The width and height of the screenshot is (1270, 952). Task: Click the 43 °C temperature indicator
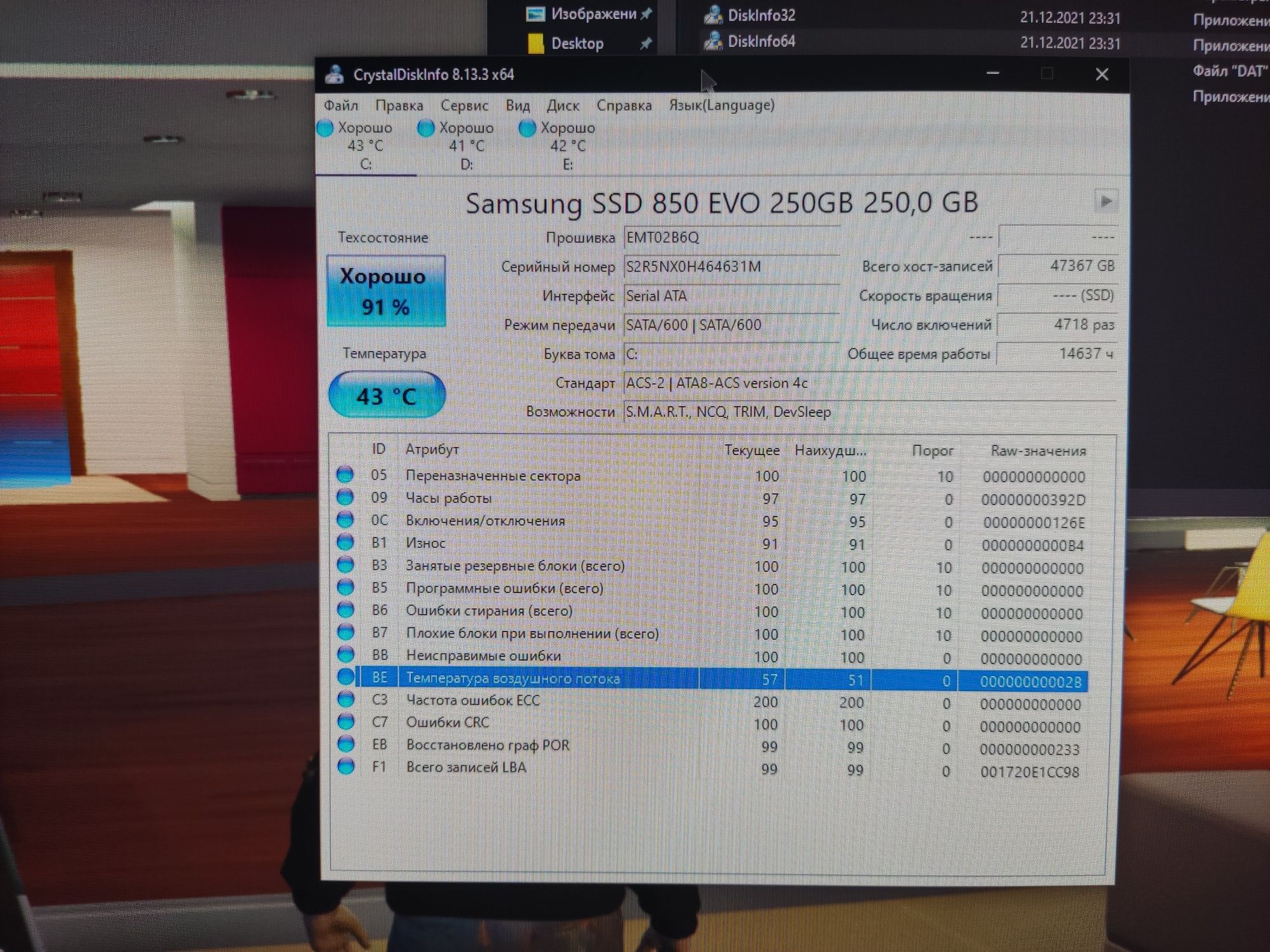click(x=387, y=396)
